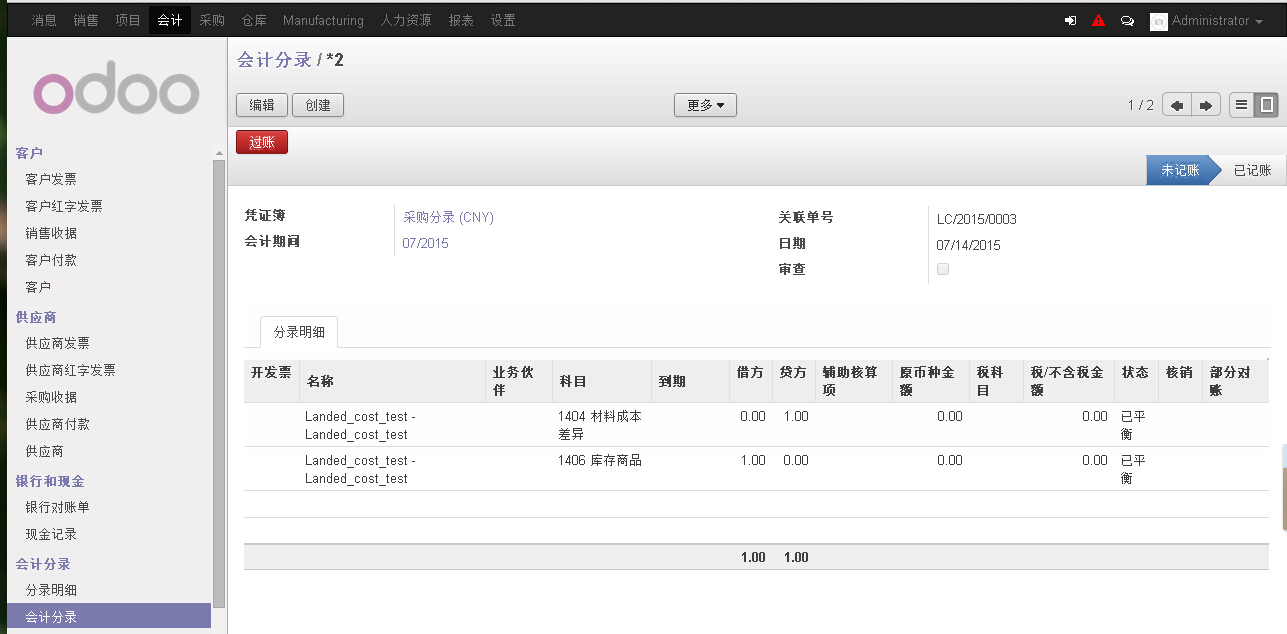Click the Odoo logo

116,93
